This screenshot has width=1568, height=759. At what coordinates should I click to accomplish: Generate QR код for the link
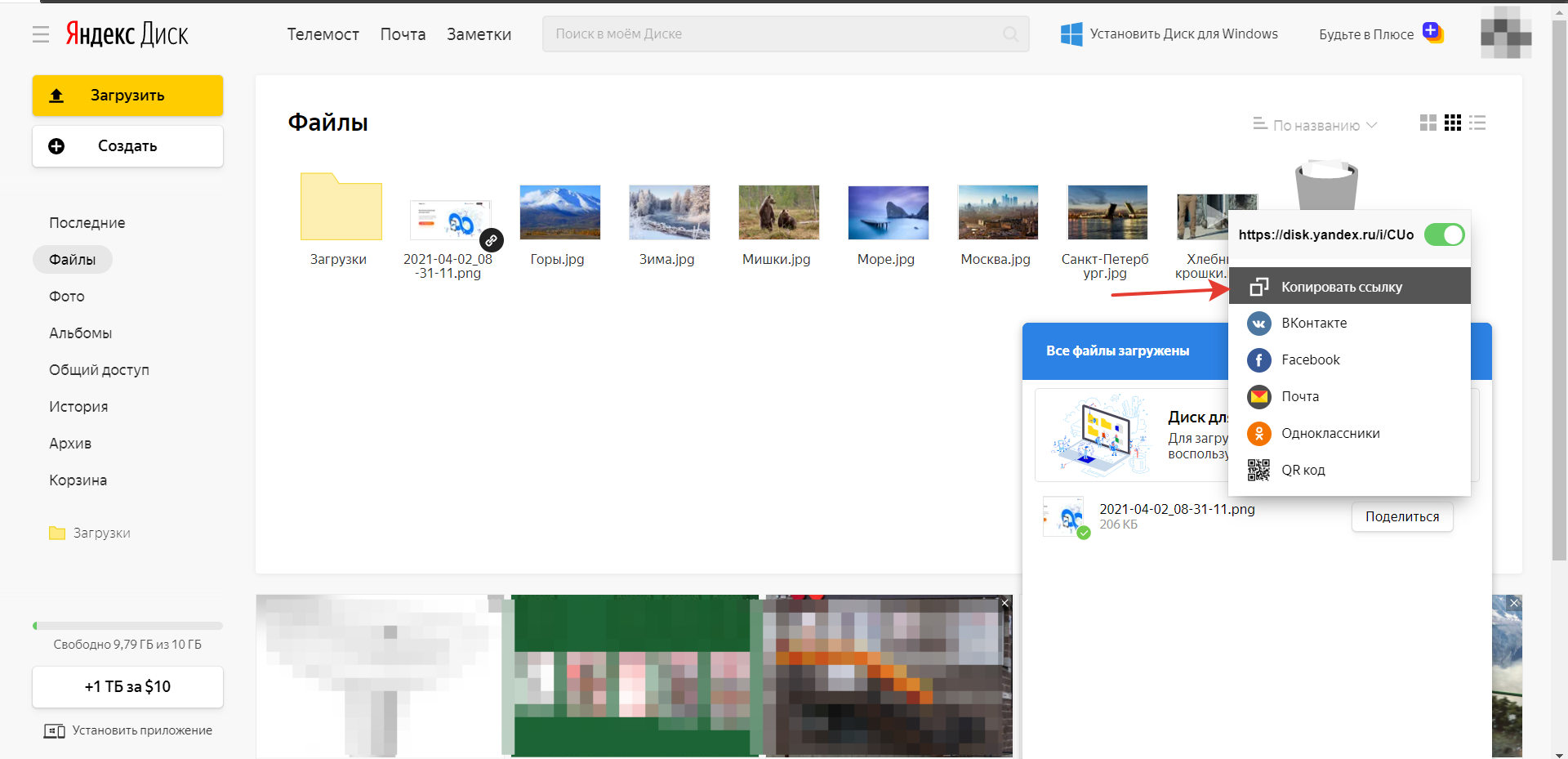[x=1303, y=471]
